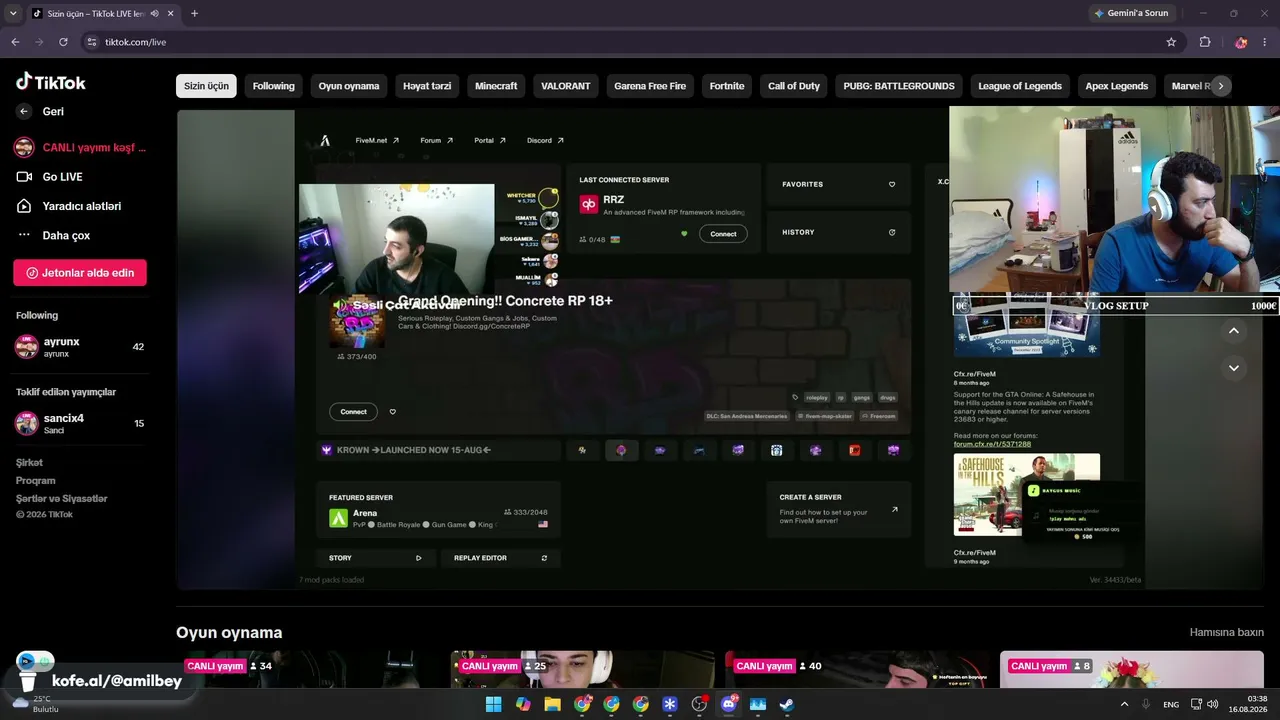Bookmark this page with the star icon
1280x720 pixels.
tap(1171, 42)
